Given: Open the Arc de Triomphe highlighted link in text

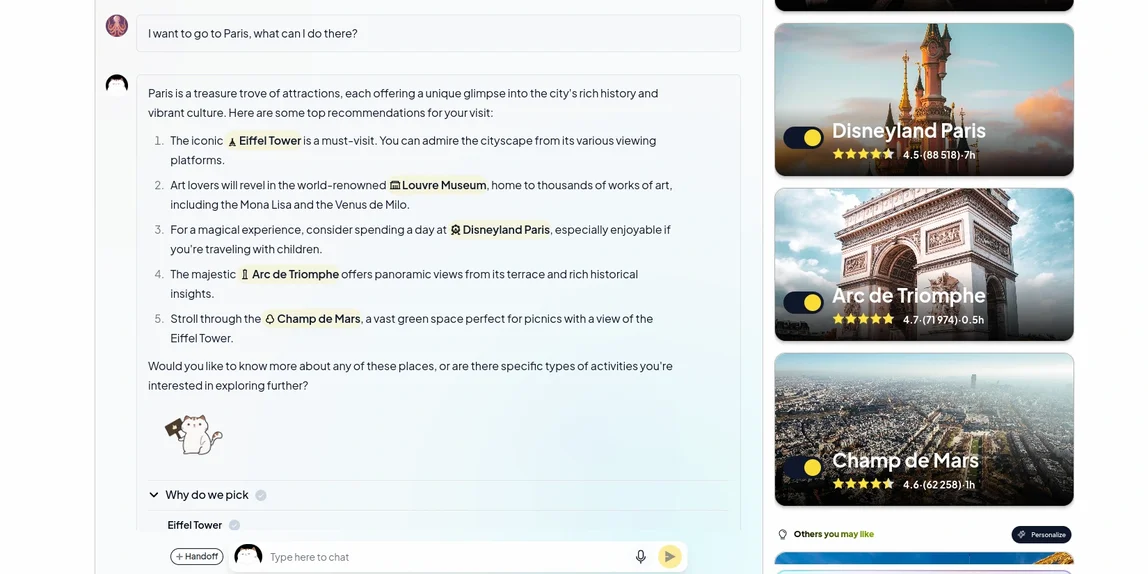Looking at the screenshot, I should click(x=289, y=275).
